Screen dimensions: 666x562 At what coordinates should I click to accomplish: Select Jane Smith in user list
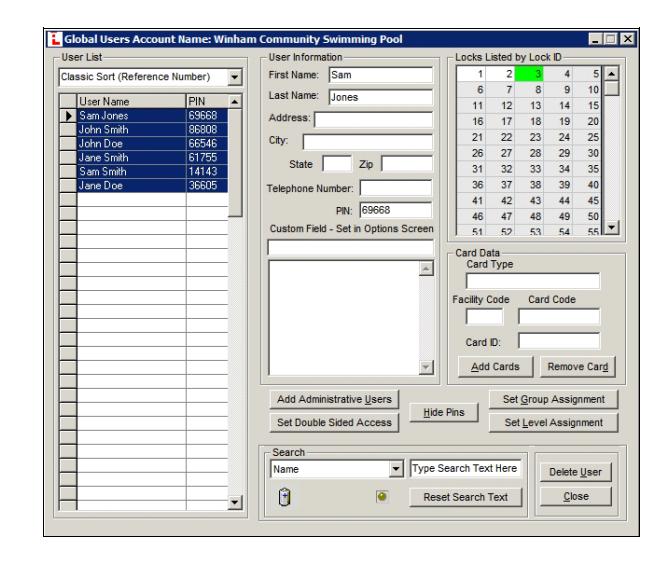pyautogui.click(x=131, y=158)
